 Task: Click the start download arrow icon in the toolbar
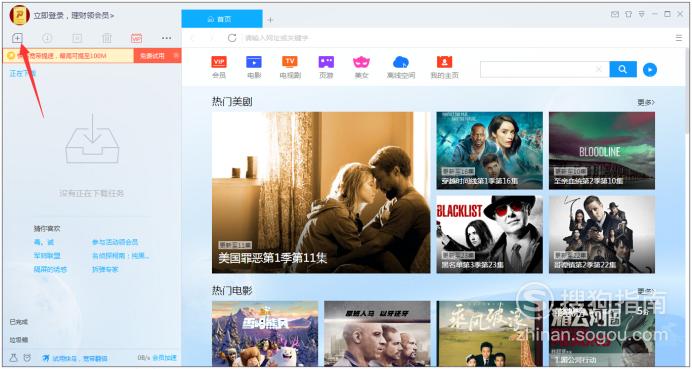tap(47, 38)
